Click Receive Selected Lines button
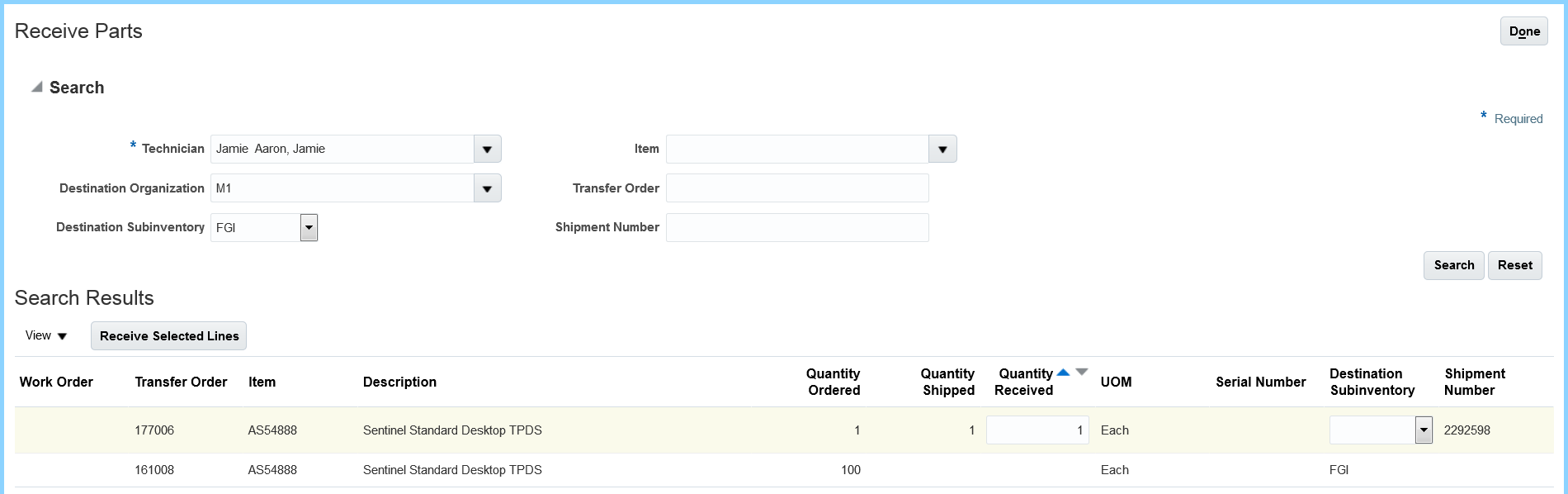Image resolution: width=1568 pixels, height=494 pixels. (168, 336)
